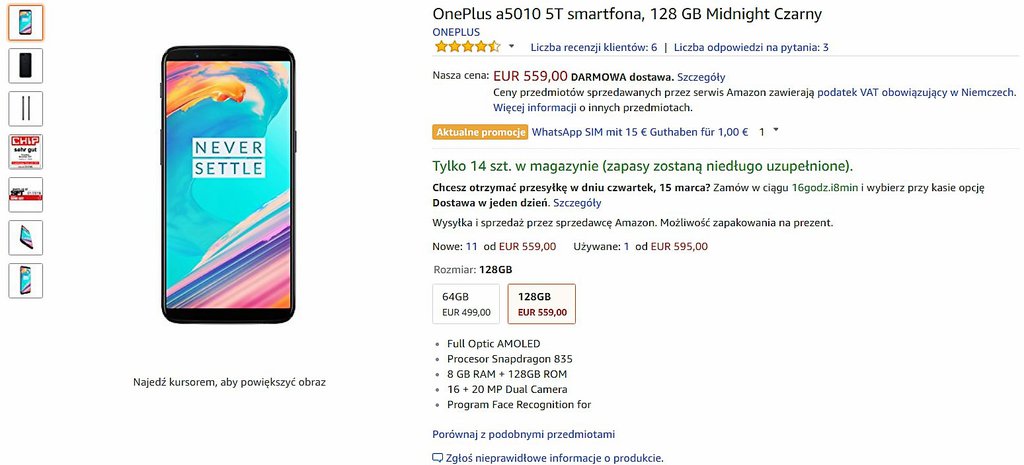This screenshot has height=465, width=1024.
Task: Select the last phone thumbnail
Action: pyautogui.click(x=25, y=280)
